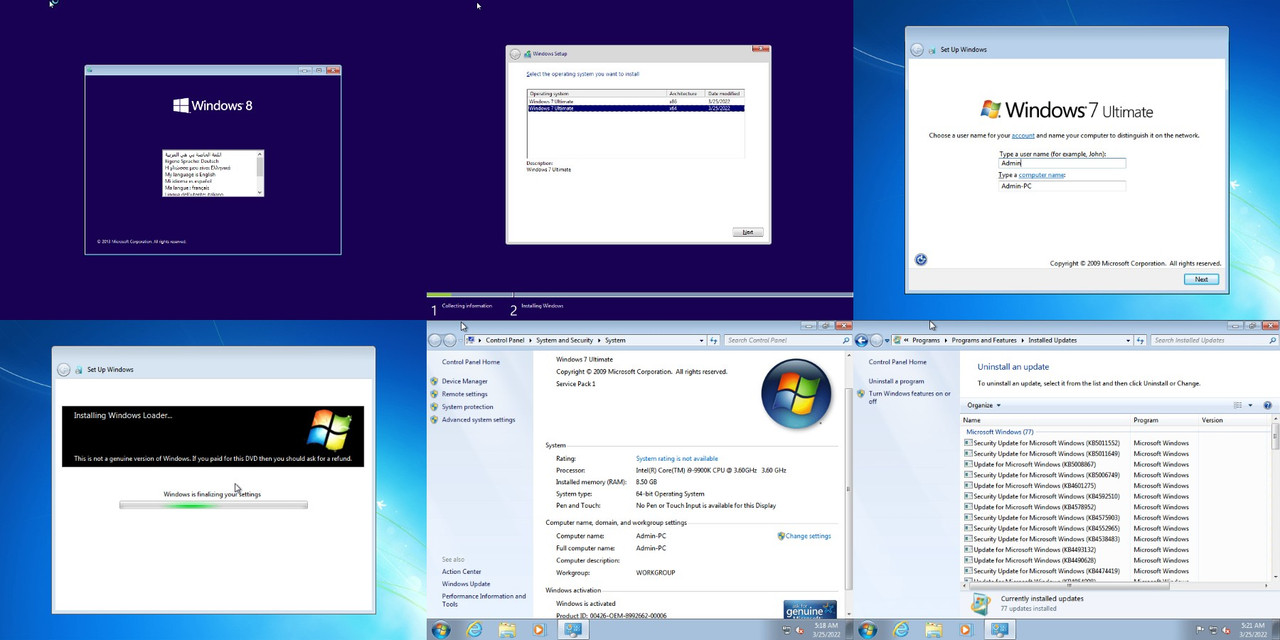1280x640 pixels.
Task: Click refresh icon in System window address bar
Action: pos(714,341)
